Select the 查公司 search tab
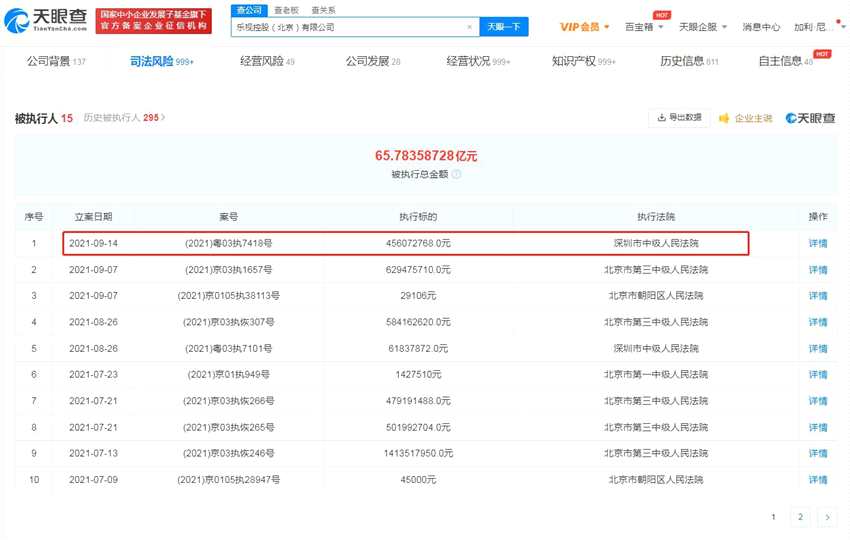This screenshot has width=850, height=540. pyautogui.click(x=249, y=10)
